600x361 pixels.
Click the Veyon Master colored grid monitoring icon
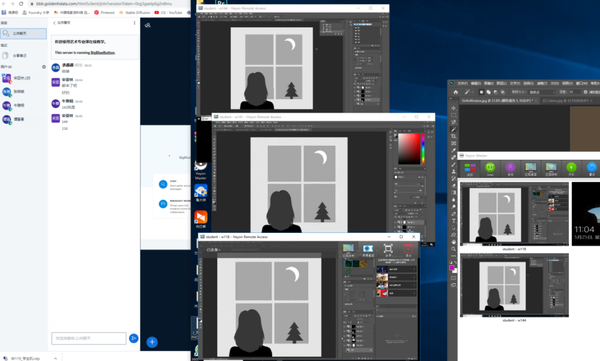click(470, 168)
